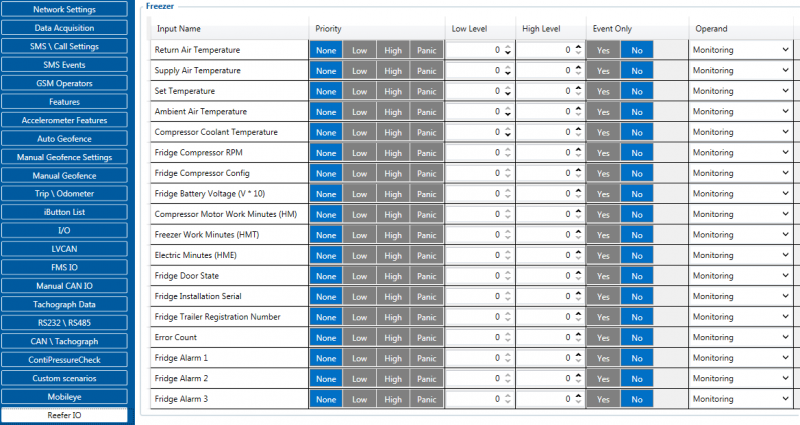Enable Event Only Yes for Set Temperature

(x=603, y=91)
